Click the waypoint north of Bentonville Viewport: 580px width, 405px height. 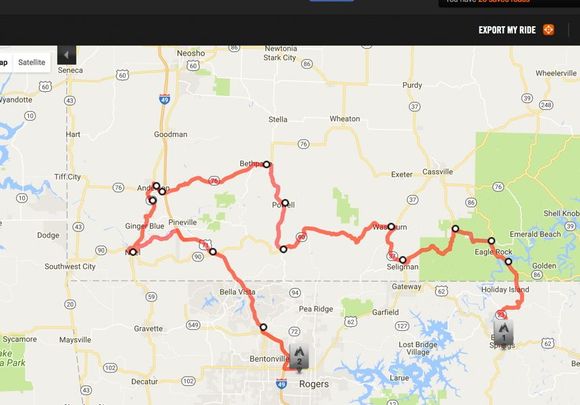click(263, 327)
